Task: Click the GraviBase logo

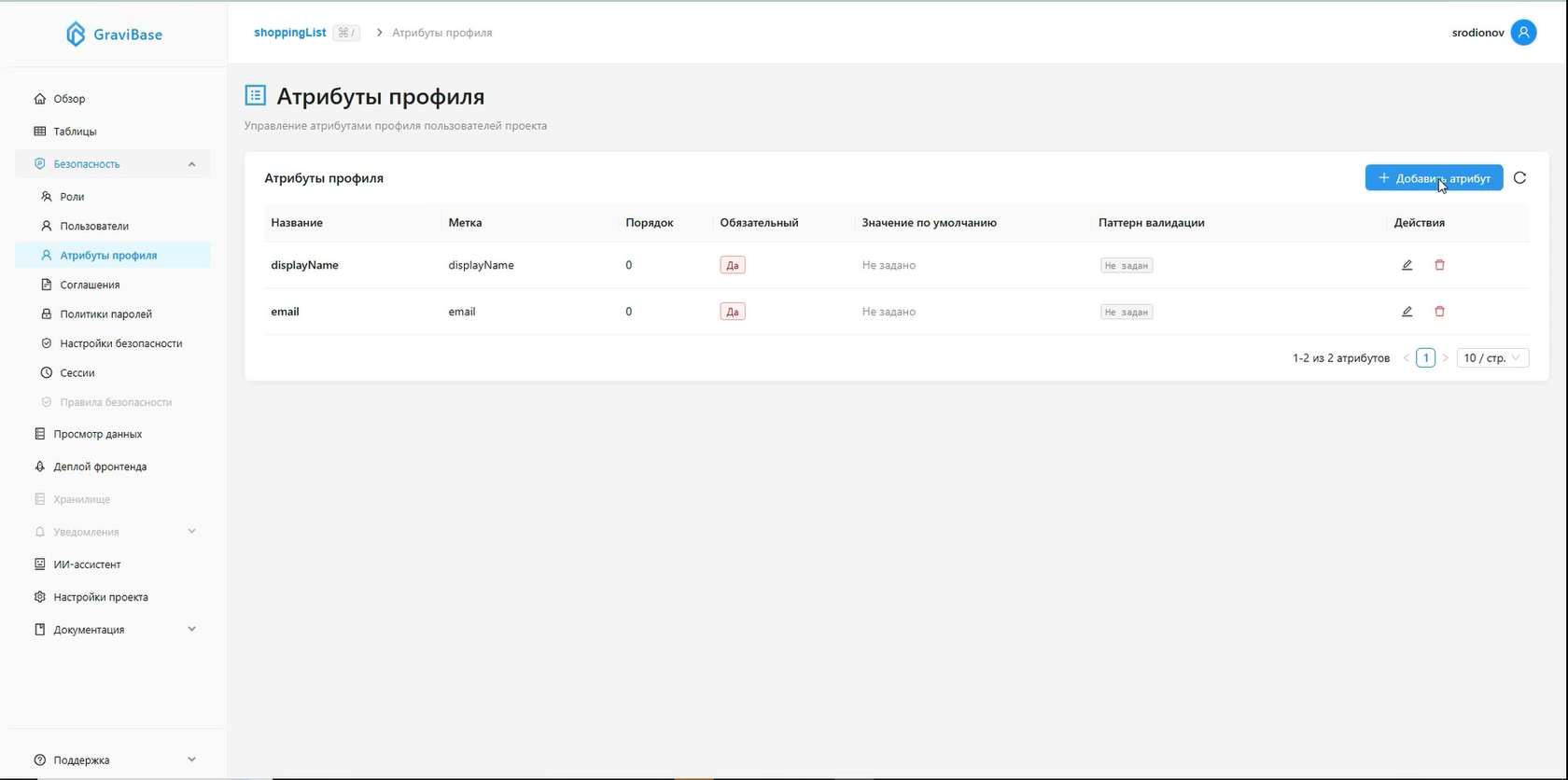Action: 114,35
